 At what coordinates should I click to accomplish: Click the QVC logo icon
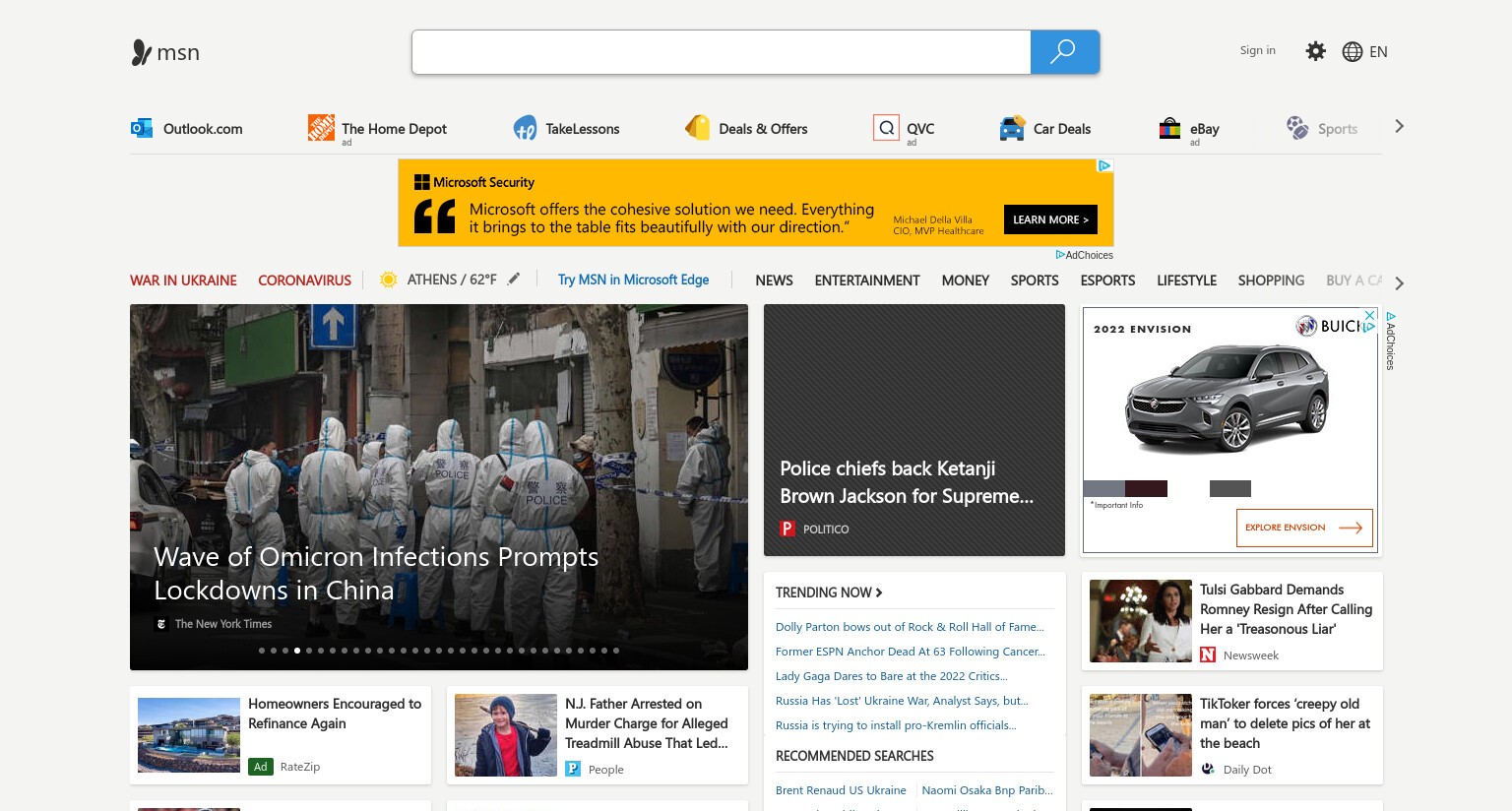[886, 128]
